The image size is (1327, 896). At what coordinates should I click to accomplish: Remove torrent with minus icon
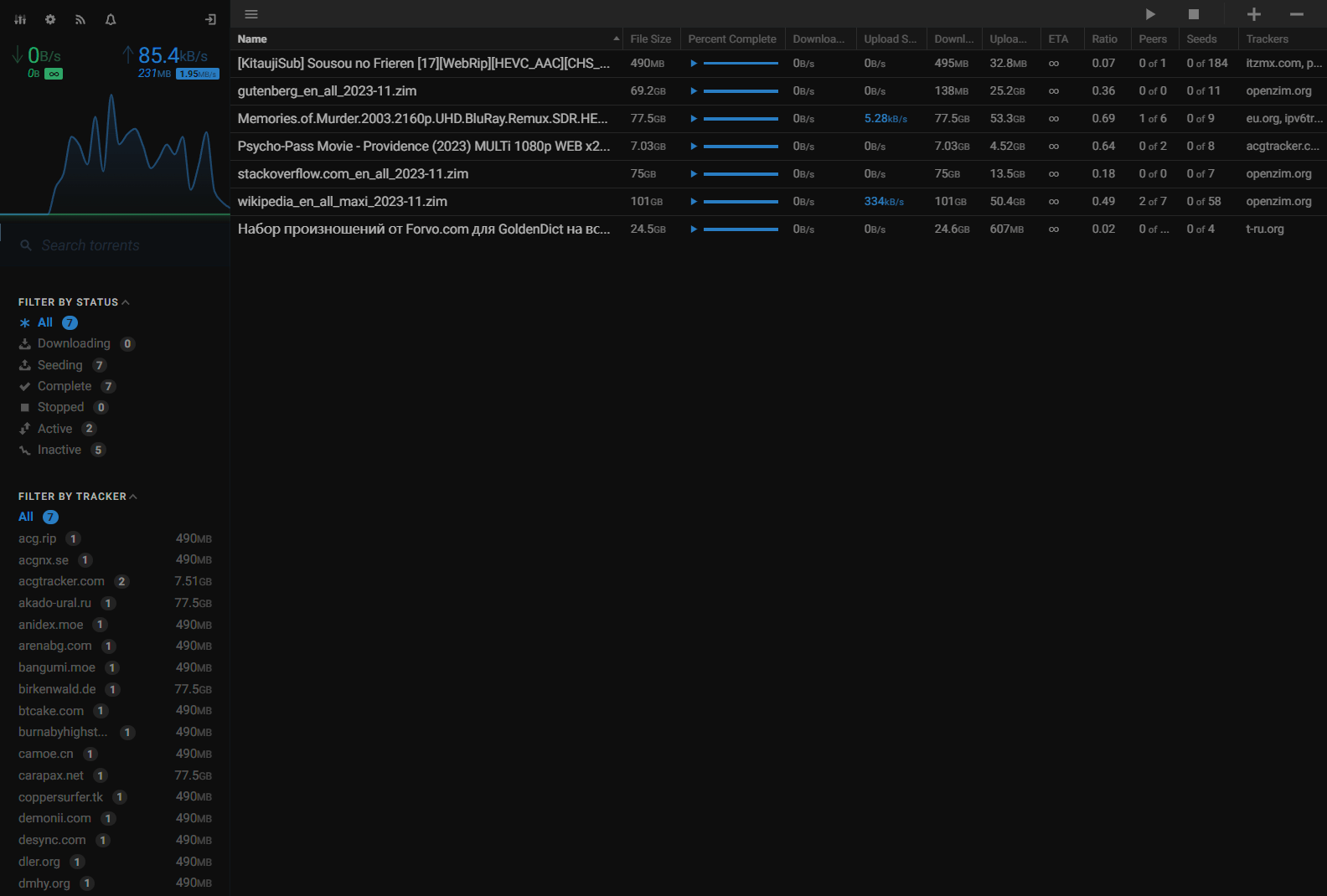pos(1297,14)
